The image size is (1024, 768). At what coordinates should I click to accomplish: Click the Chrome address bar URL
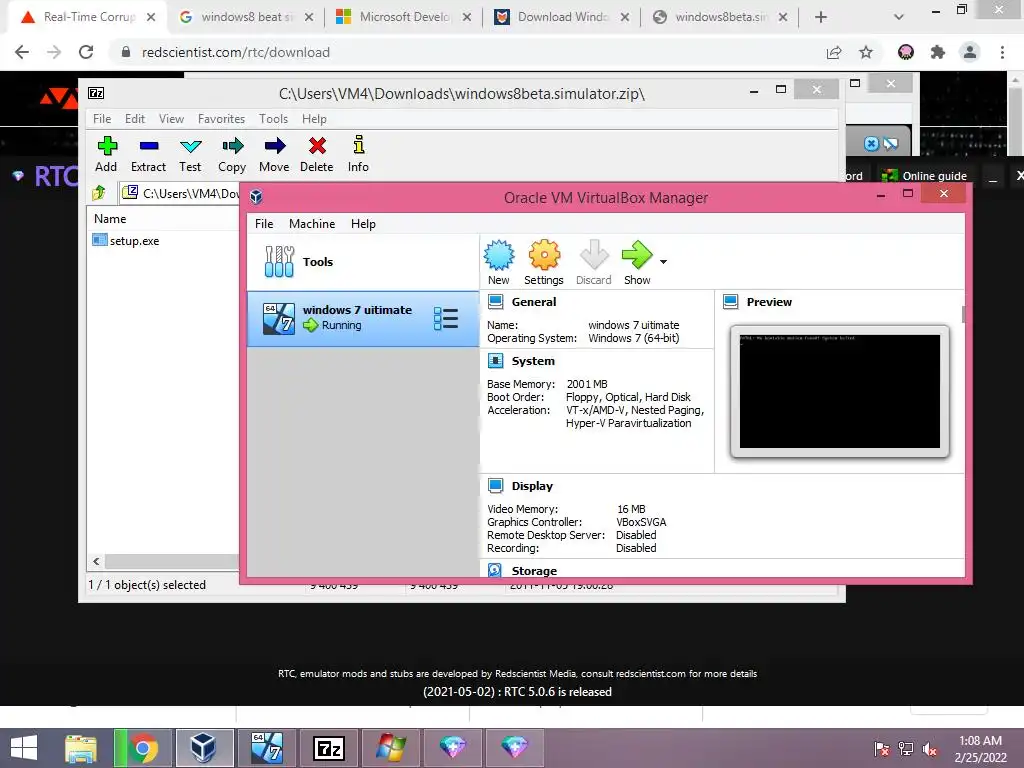coord(236,52)
